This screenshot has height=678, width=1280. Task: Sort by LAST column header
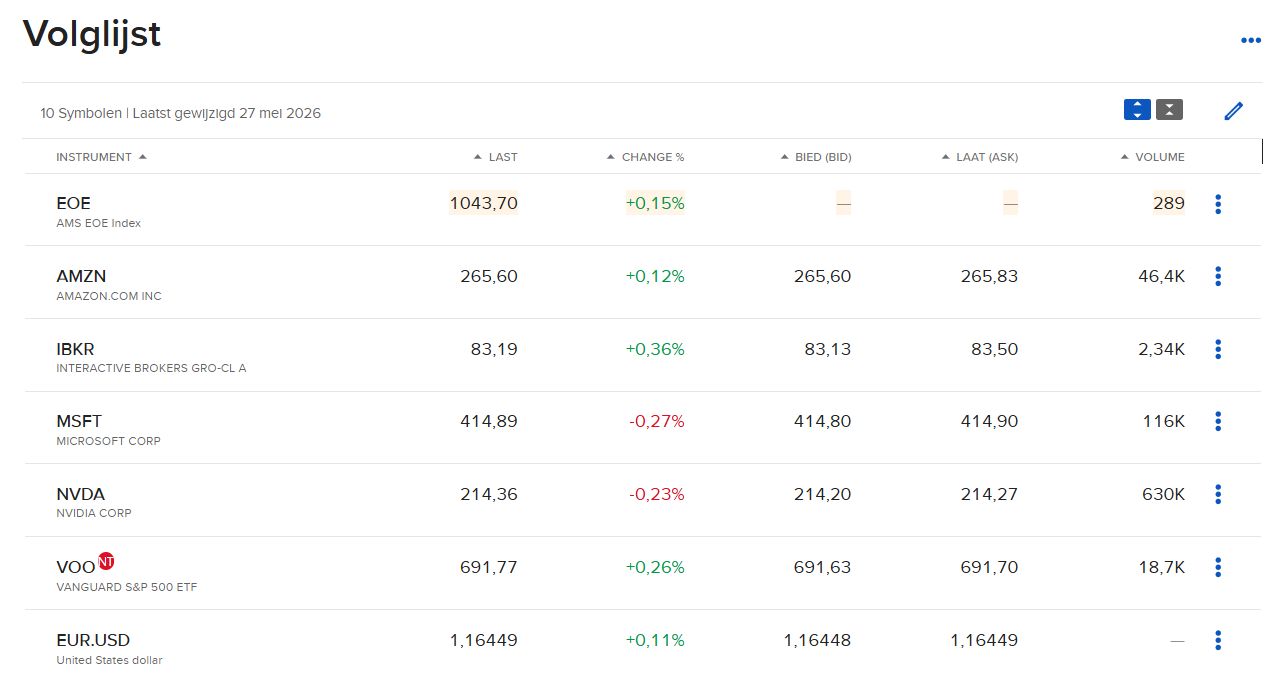tap(495, 157)
